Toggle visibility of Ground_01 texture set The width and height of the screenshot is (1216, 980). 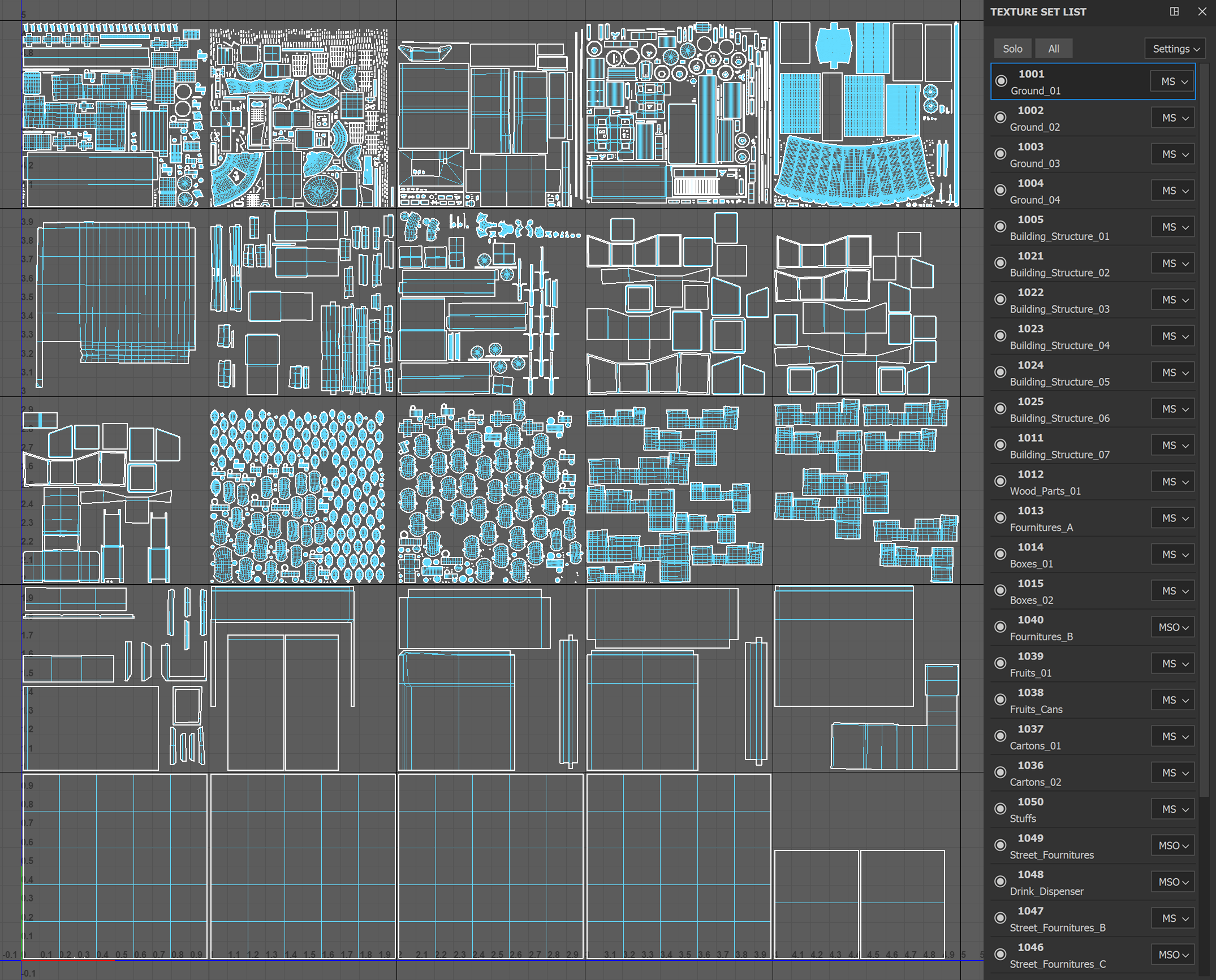[1001, 81]
